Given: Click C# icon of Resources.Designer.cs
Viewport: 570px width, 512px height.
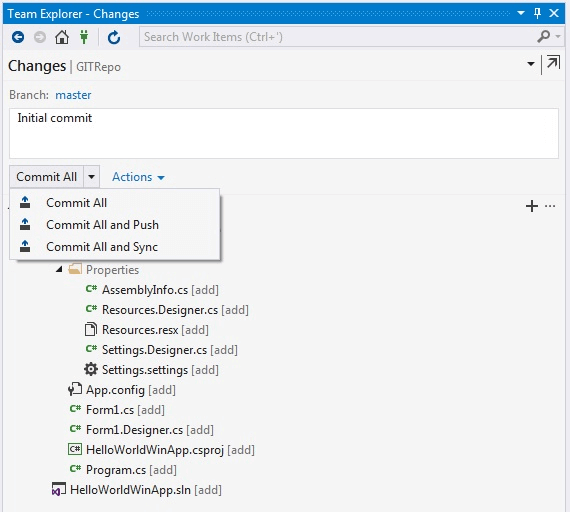Looking at the screenshot, I should coord(91,309).
